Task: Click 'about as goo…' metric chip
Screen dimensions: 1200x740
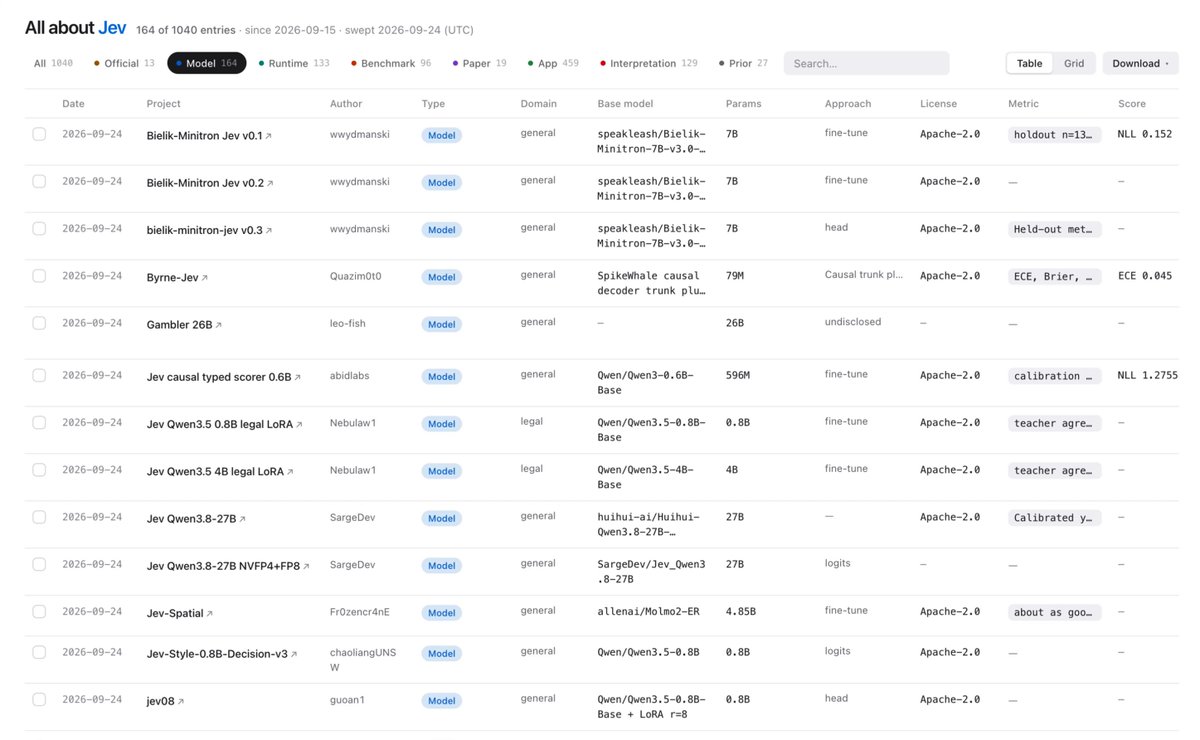Action: [1055, 612]
